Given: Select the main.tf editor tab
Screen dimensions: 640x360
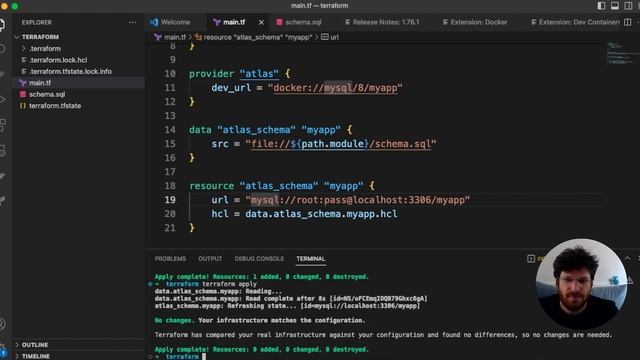Looking at the screenshot, I should [x=234, y=22].
